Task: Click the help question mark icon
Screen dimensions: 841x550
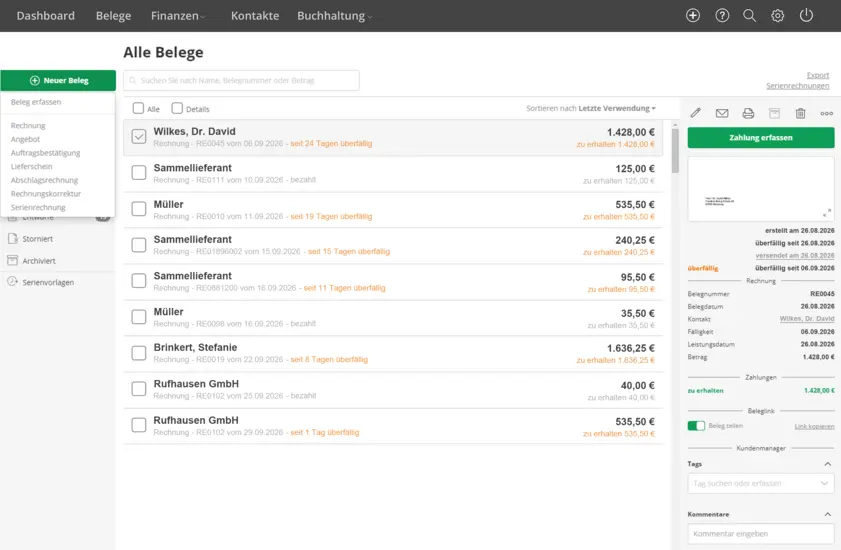Action: [722, 16]
